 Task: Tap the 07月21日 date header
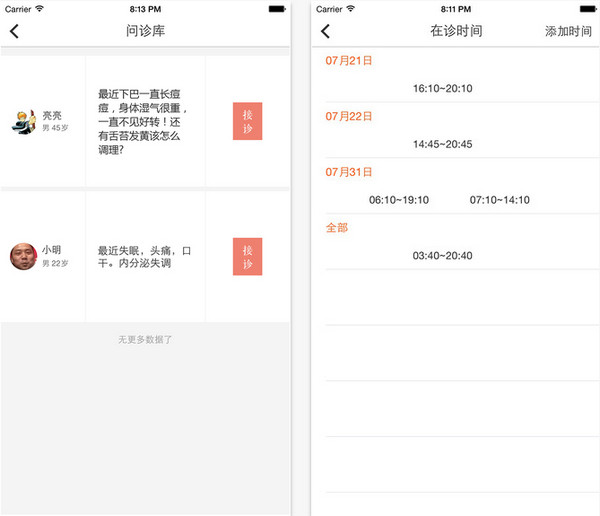click(x=349, y=61)
